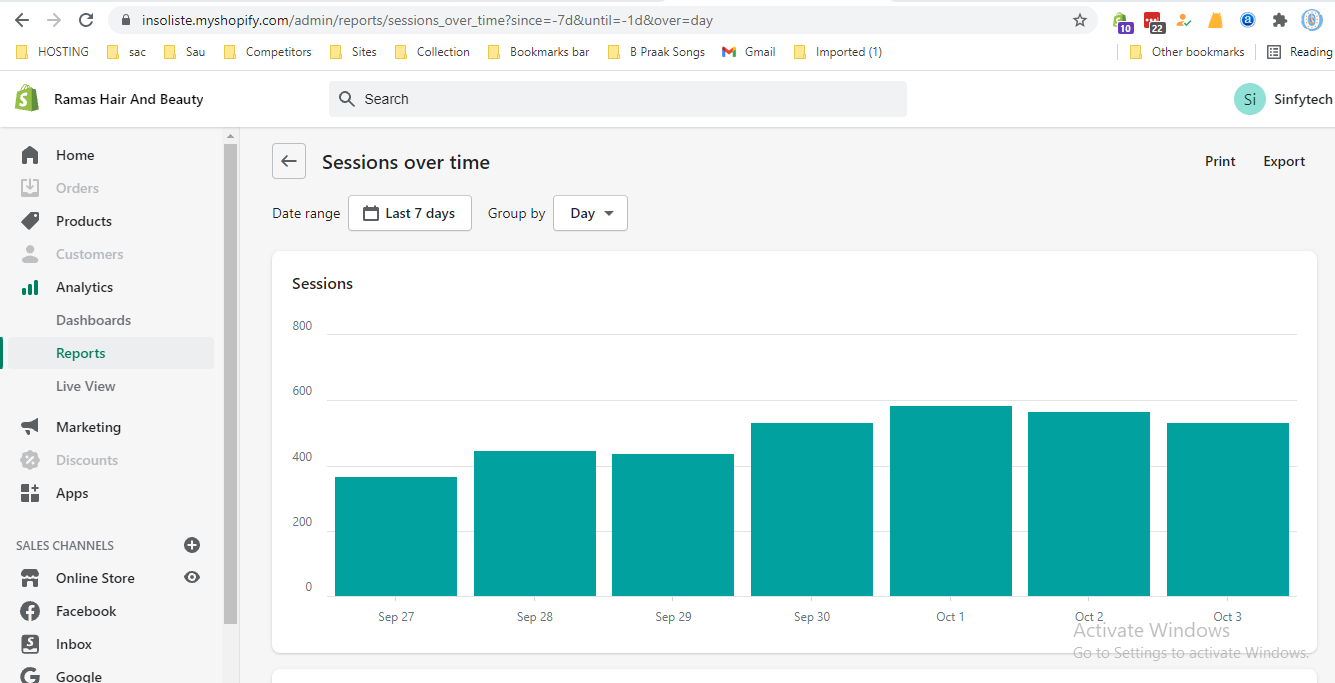Add a sales channel plus icon
The width and height of the screenshot is (1335, 683).
[192, 545]
